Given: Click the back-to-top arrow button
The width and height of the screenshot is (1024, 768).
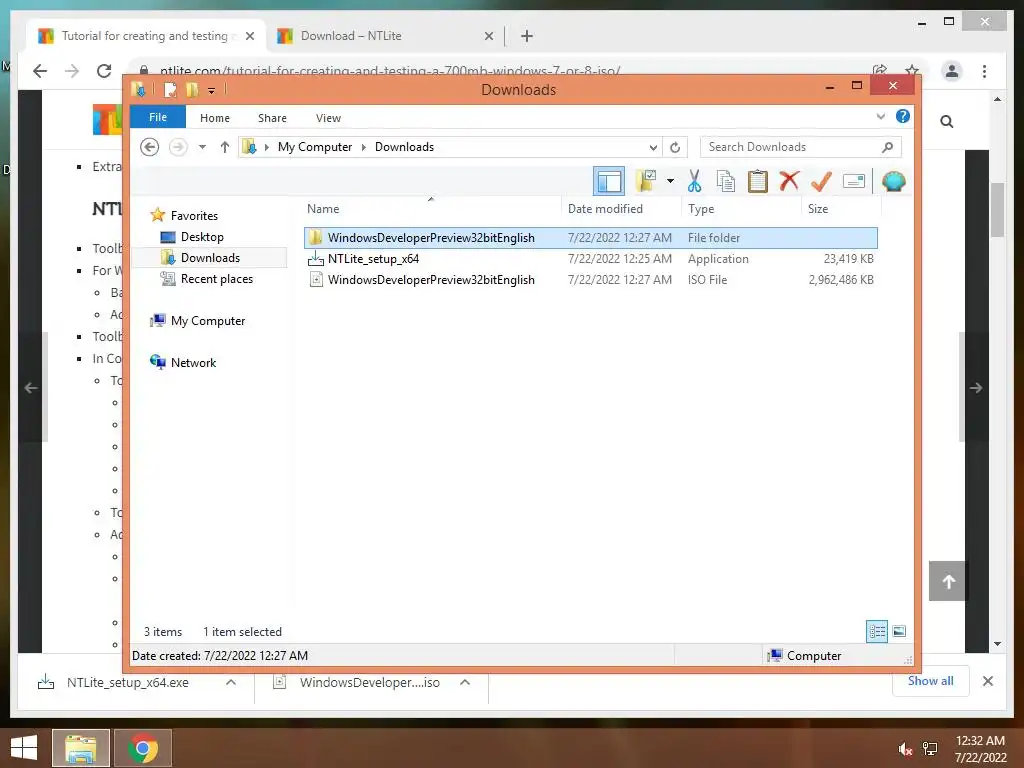Looking at the screenshot, I should coord(948,581).
